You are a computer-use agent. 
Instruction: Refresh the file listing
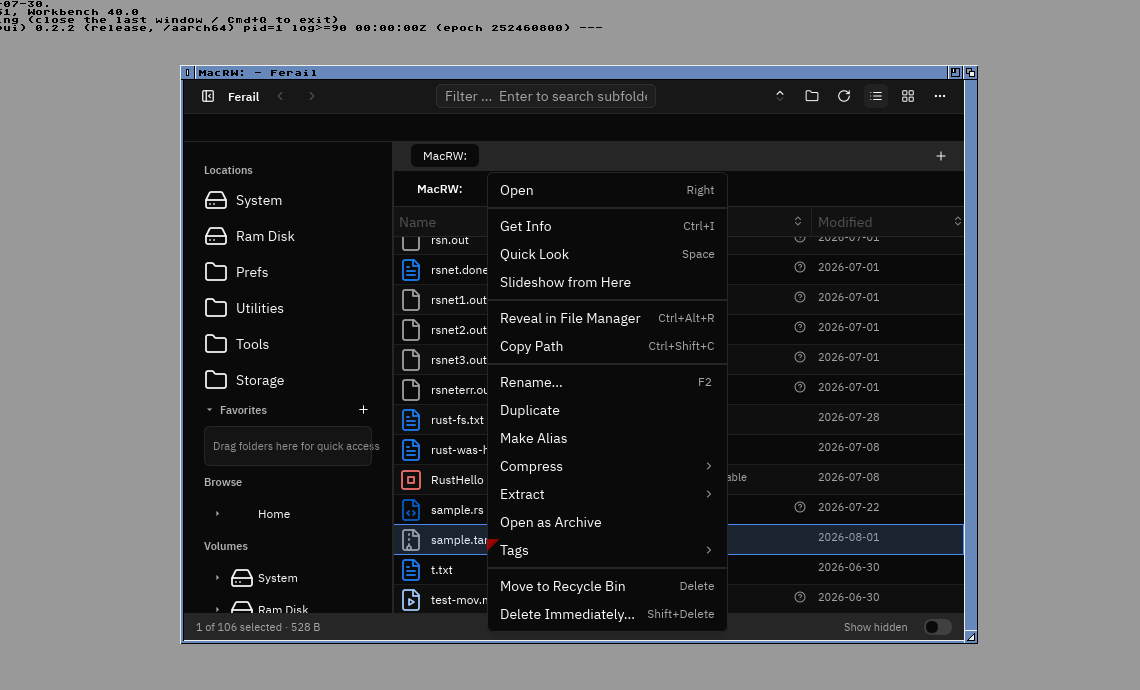pyautogui.click(x=844, y=96)
